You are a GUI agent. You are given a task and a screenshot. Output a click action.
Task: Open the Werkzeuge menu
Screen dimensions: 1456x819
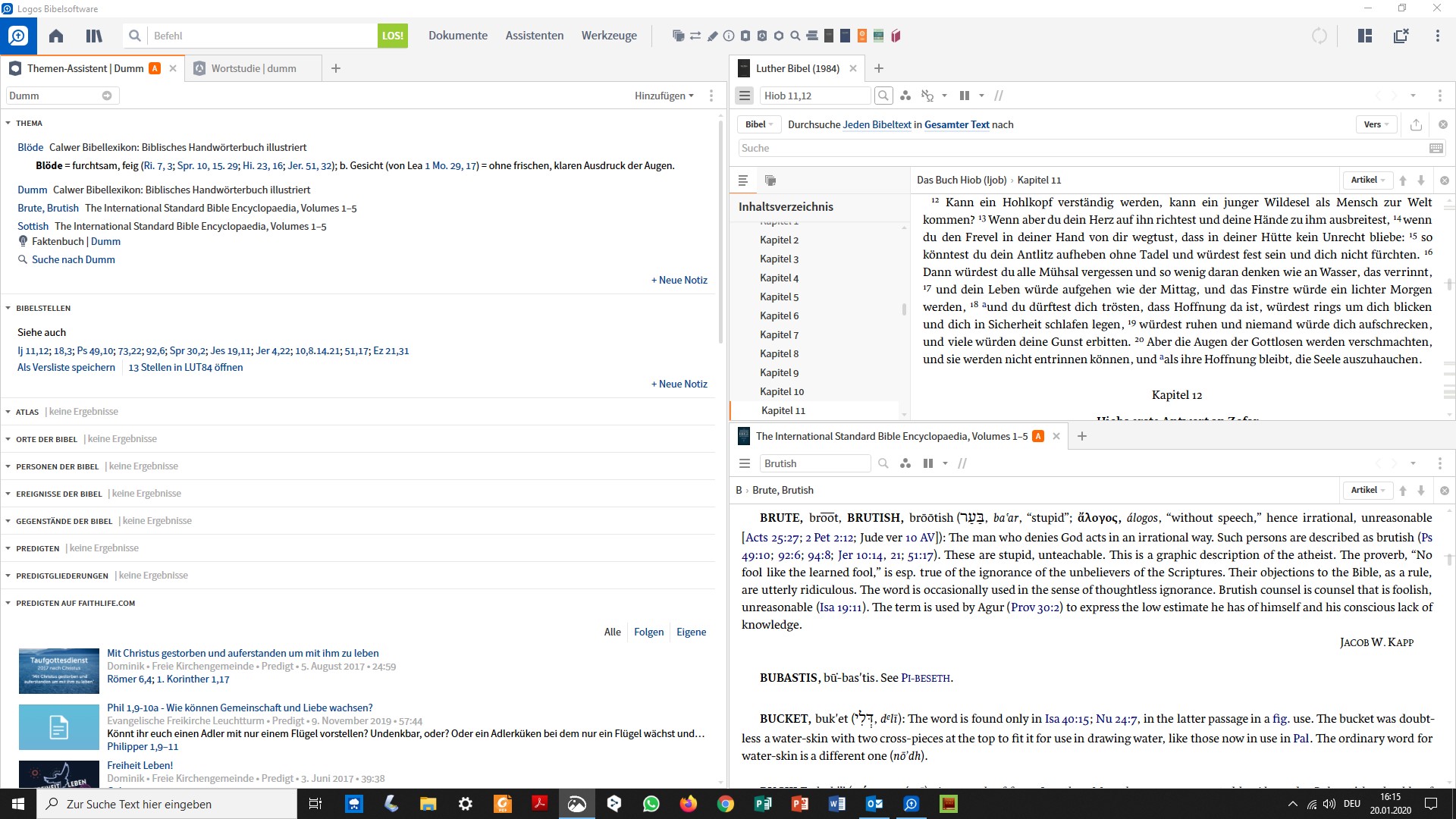click(x=609, y=36)
